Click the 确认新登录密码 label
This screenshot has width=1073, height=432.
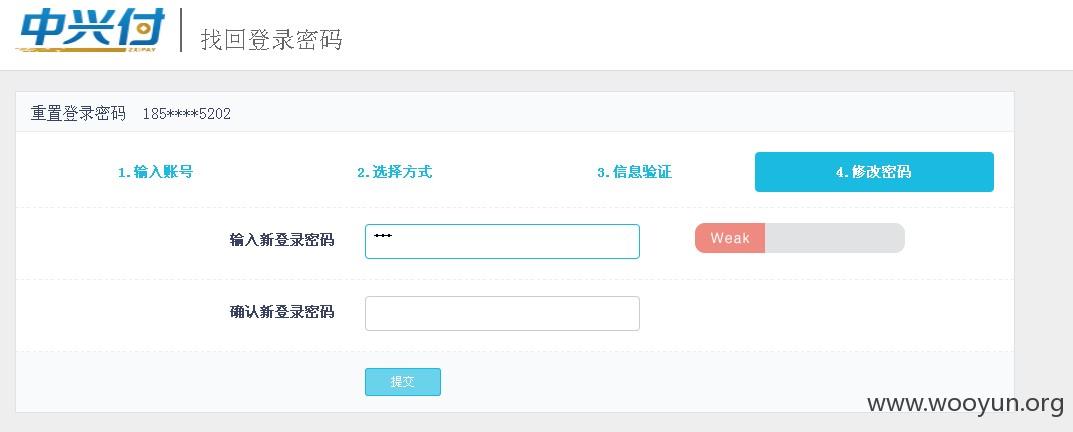click(x=282, y=312)
